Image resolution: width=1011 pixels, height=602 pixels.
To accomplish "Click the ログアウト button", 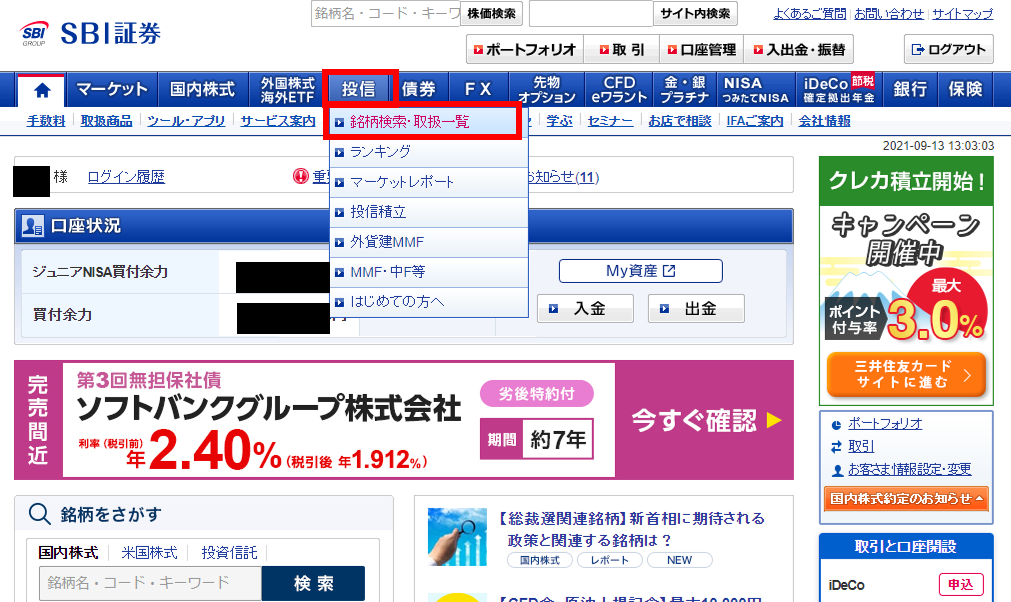I will (948, 50).
